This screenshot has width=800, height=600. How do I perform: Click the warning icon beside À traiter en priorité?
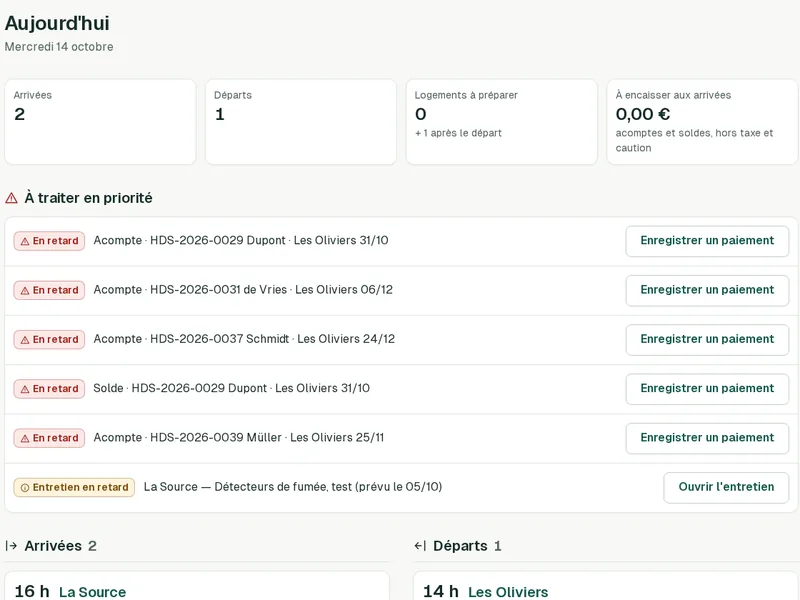tap(11, 198)
